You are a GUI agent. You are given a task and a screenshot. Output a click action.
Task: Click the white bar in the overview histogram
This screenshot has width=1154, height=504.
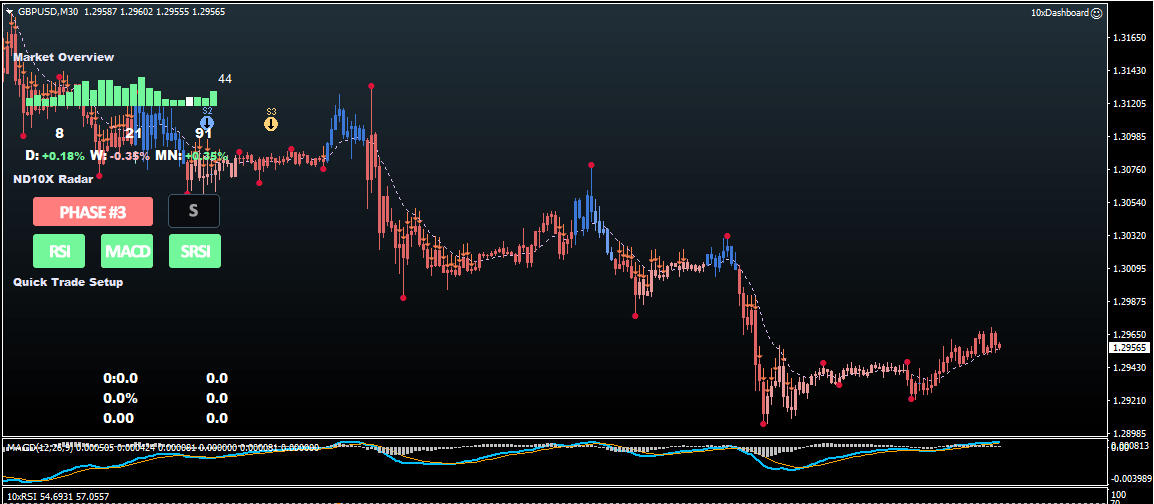click(x=190, y=101)
